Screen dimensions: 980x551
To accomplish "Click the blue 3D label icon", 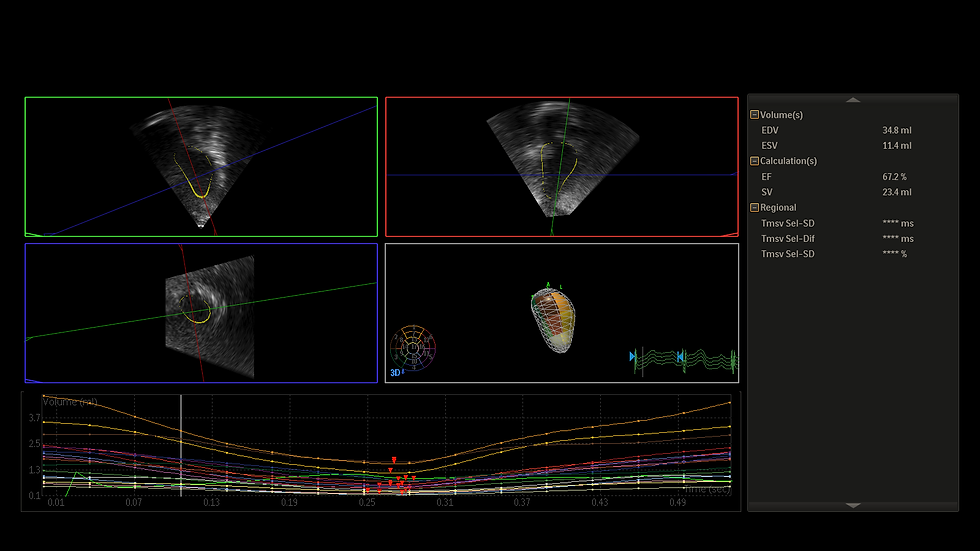I will (396, 373).
